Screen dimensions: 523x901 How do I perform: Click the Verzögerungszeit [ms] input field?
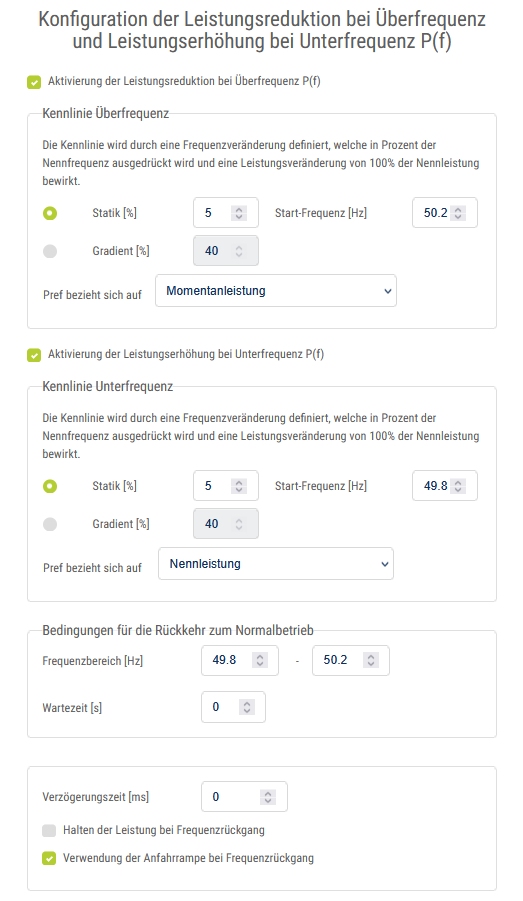244,797
